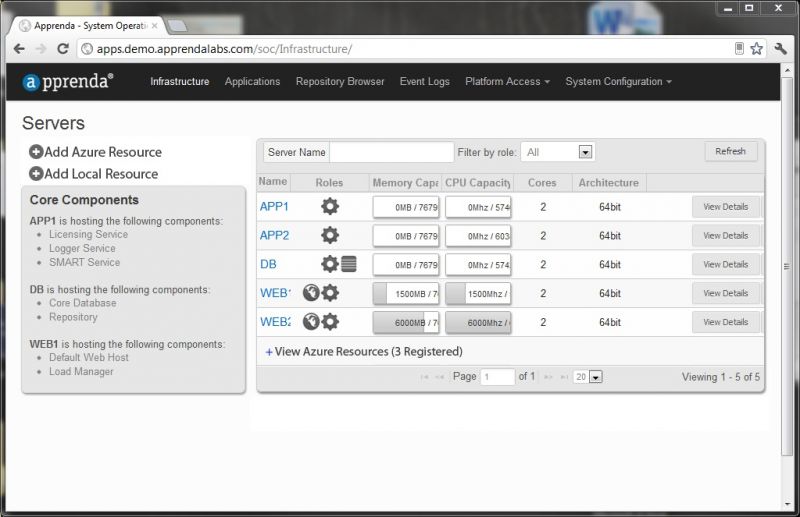
Task: Expand View Azure Resources (3 Registered)
Action: [364, 352]
